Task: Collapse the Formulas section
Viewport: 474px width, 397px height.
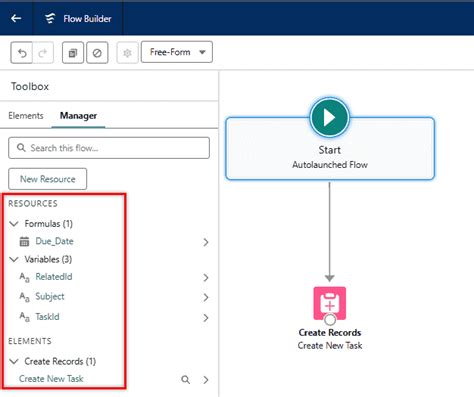Action: pos(14,224)
